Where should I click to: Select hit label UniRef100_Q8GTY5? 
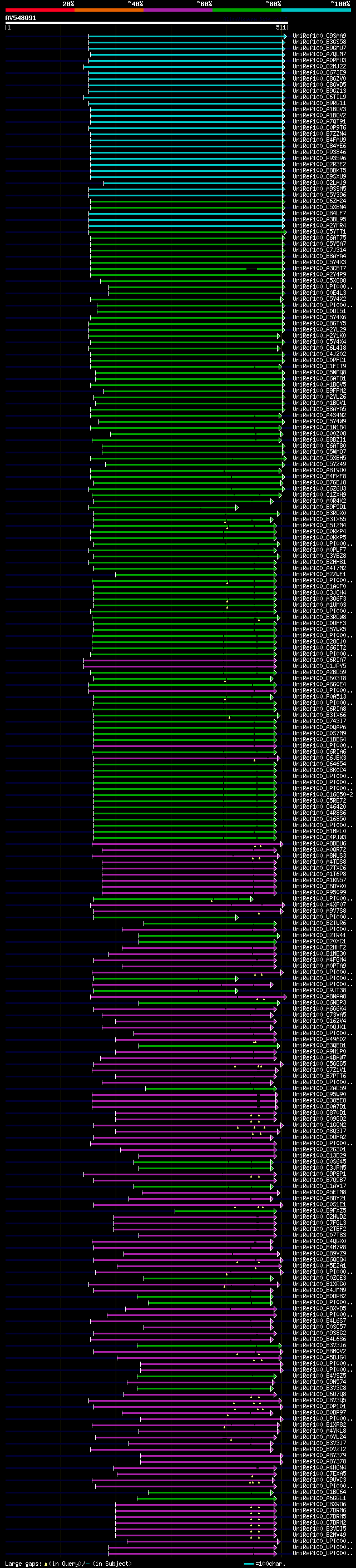(319, 323)
